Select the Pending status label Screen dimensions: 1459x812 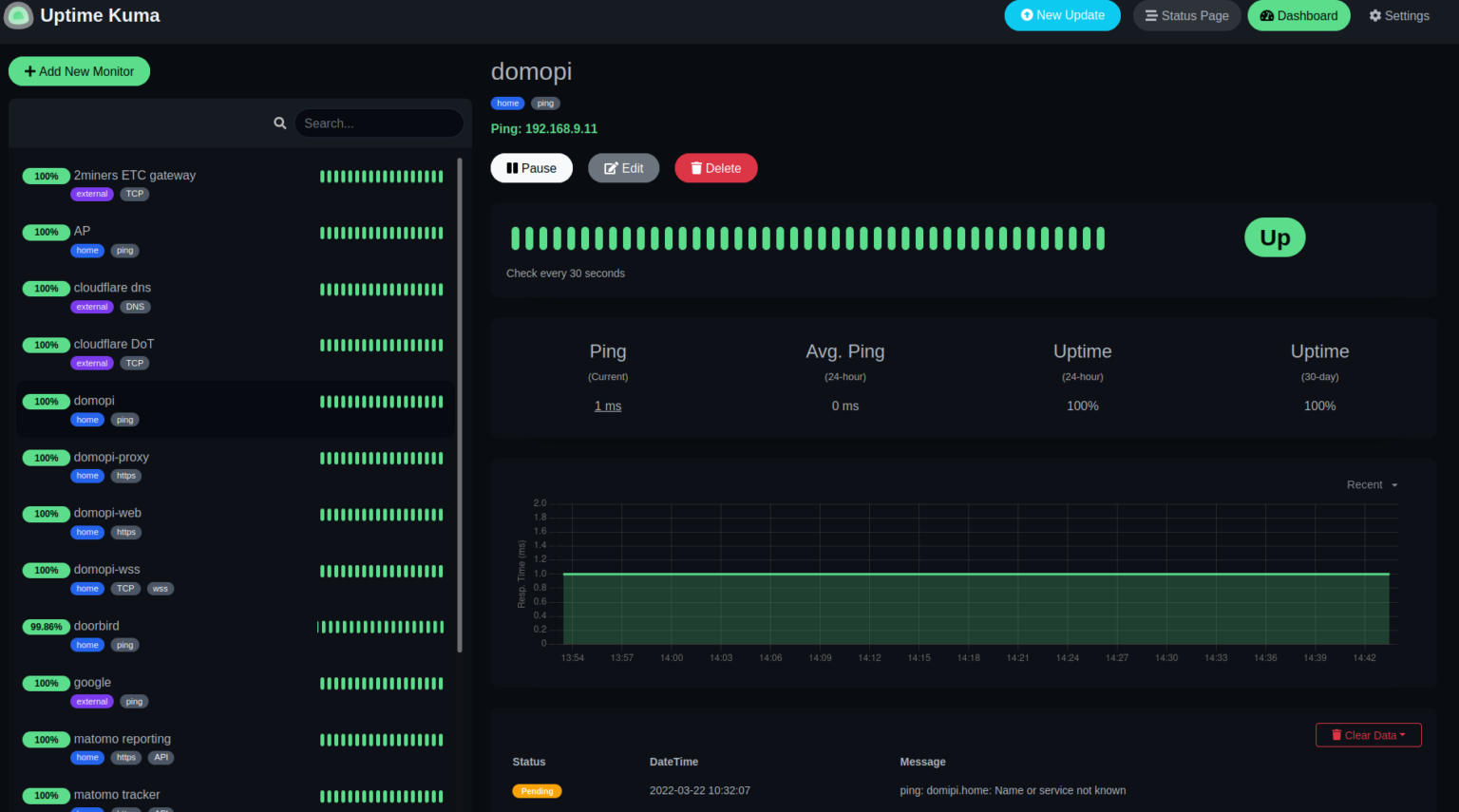537,789
